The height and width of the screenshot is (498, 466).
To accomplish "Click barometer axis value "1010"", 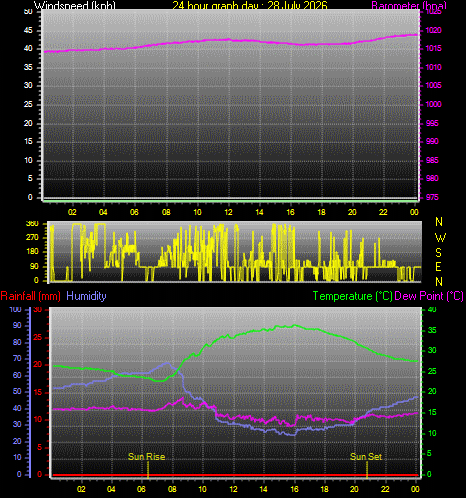I will tap(433, 67).
